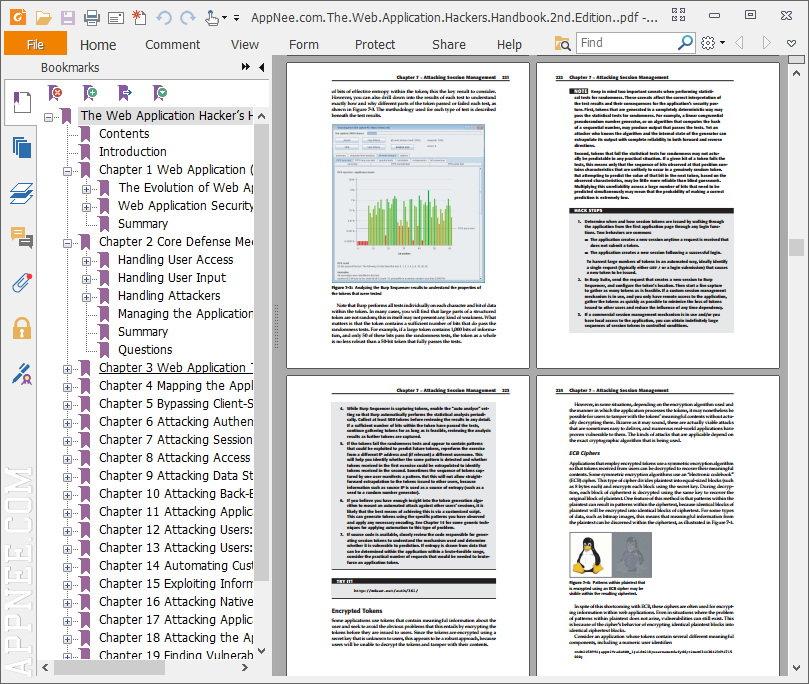The image size is (809, 684).
Task: Click the bookmark icon with green badge
Action: (x=160, y=93)
